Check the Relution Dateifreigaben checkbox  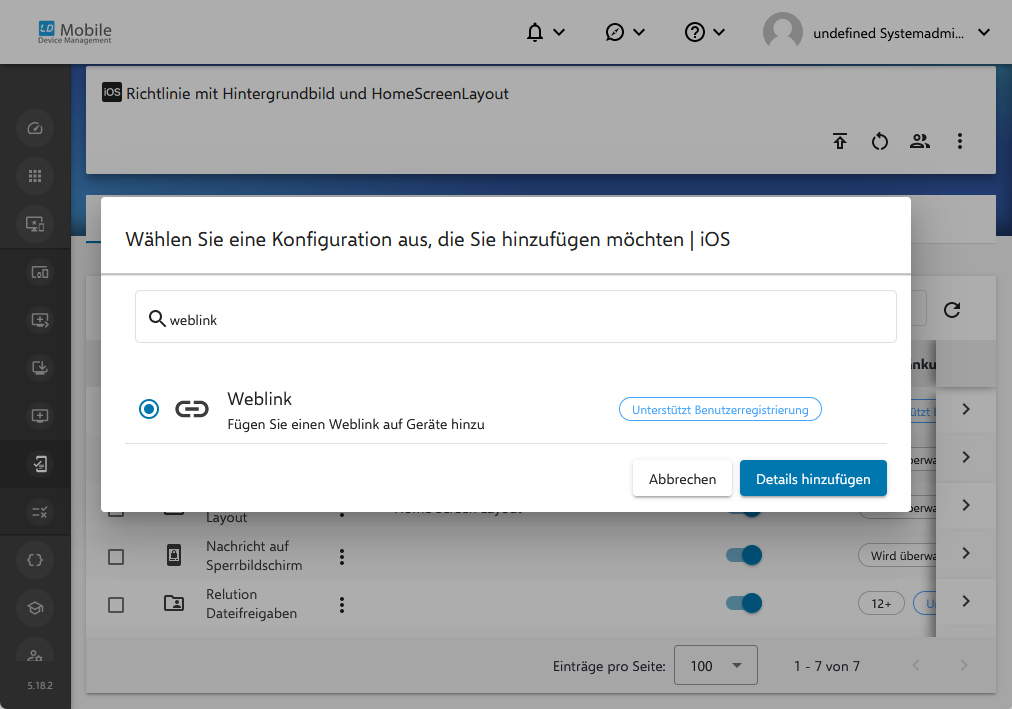pyautogui.click(x=116, y=605)
